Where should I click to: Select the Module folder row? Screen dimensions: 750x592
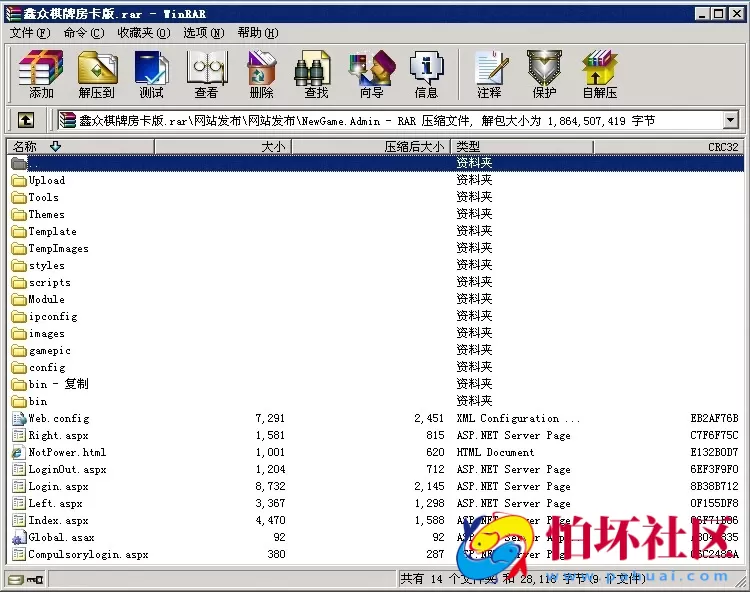click(375, 299)
